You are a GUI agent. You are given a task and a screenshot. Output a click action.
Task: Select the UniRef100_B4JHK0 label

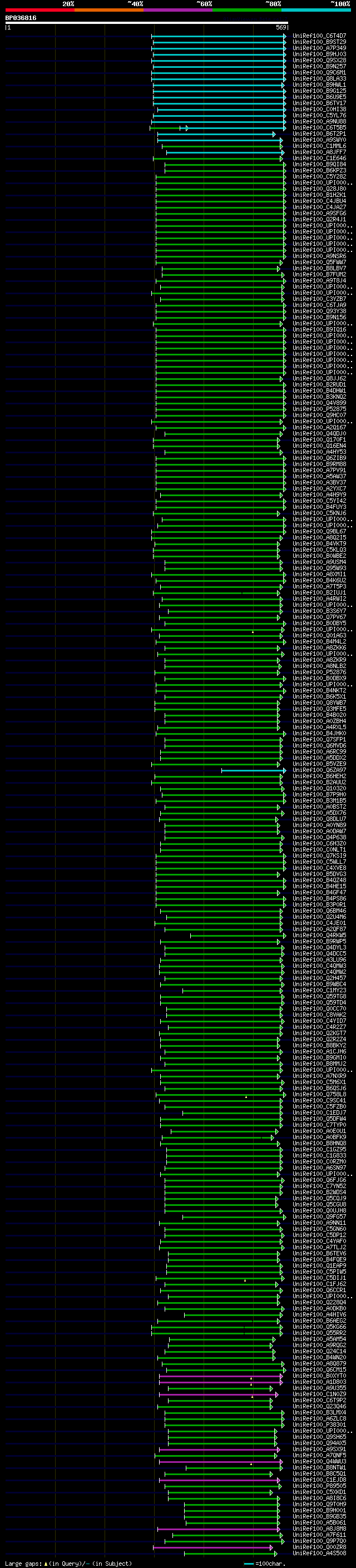coord(319,734)
